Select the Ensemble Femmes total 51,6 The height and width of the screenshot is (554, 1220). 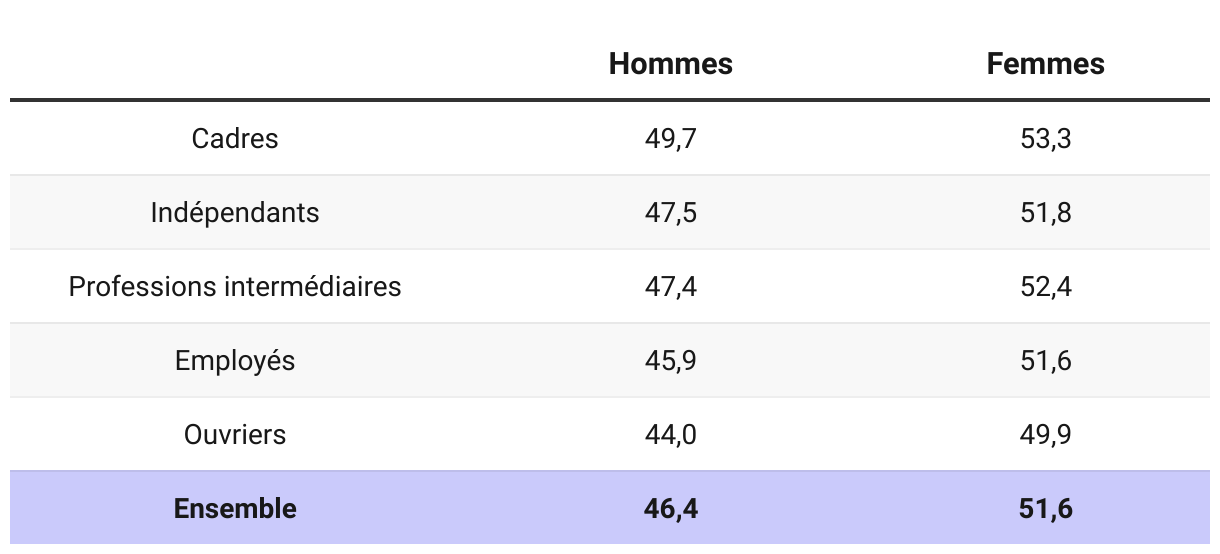[1045, 508]
